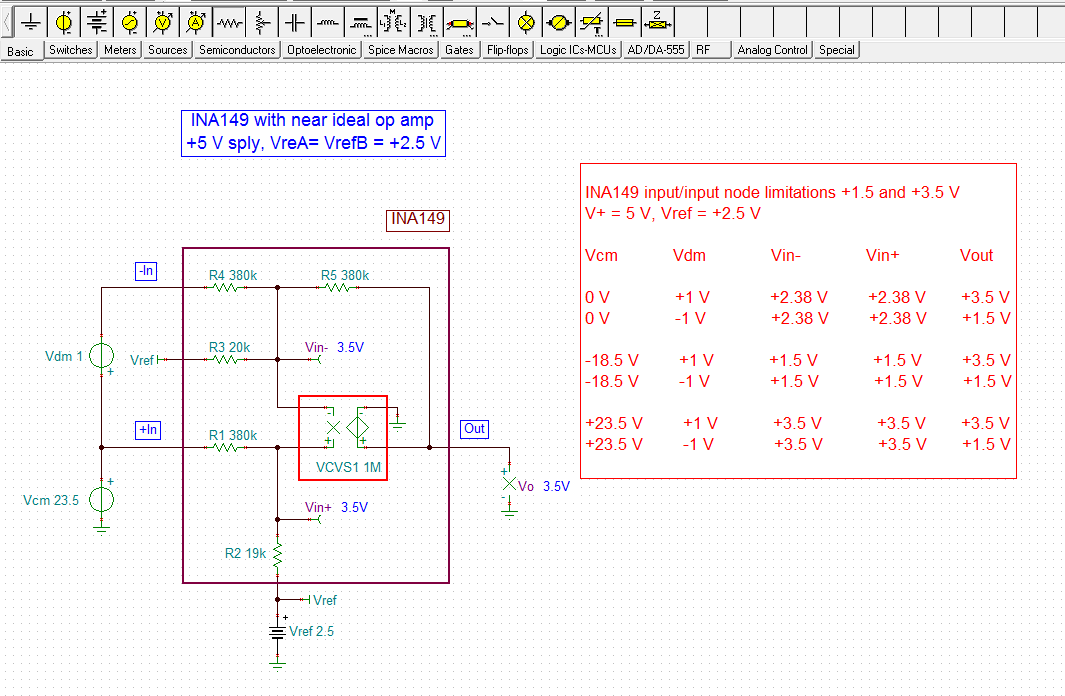Viewport: 1065px width, 696px height.
Task: Select the impedance Z component icon
Action: click(x=658, y=22)
